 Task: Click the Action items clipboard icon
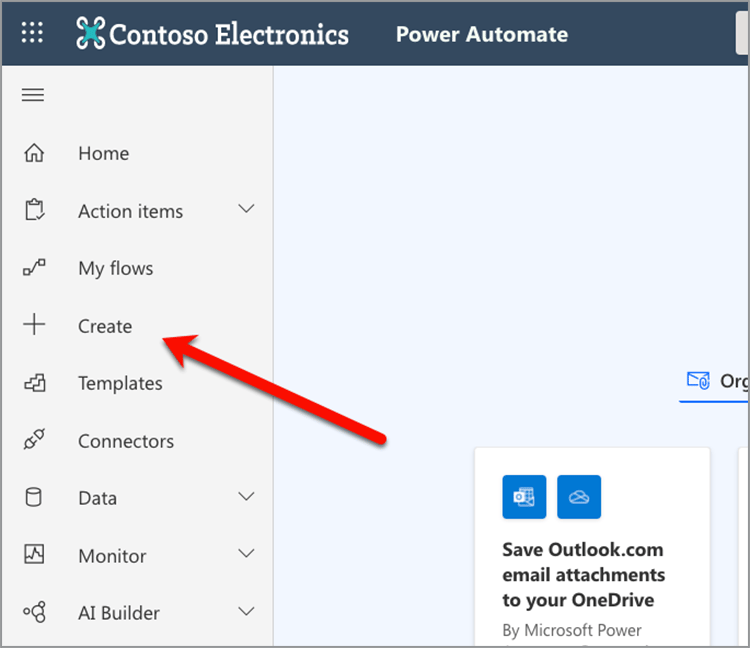34,211
